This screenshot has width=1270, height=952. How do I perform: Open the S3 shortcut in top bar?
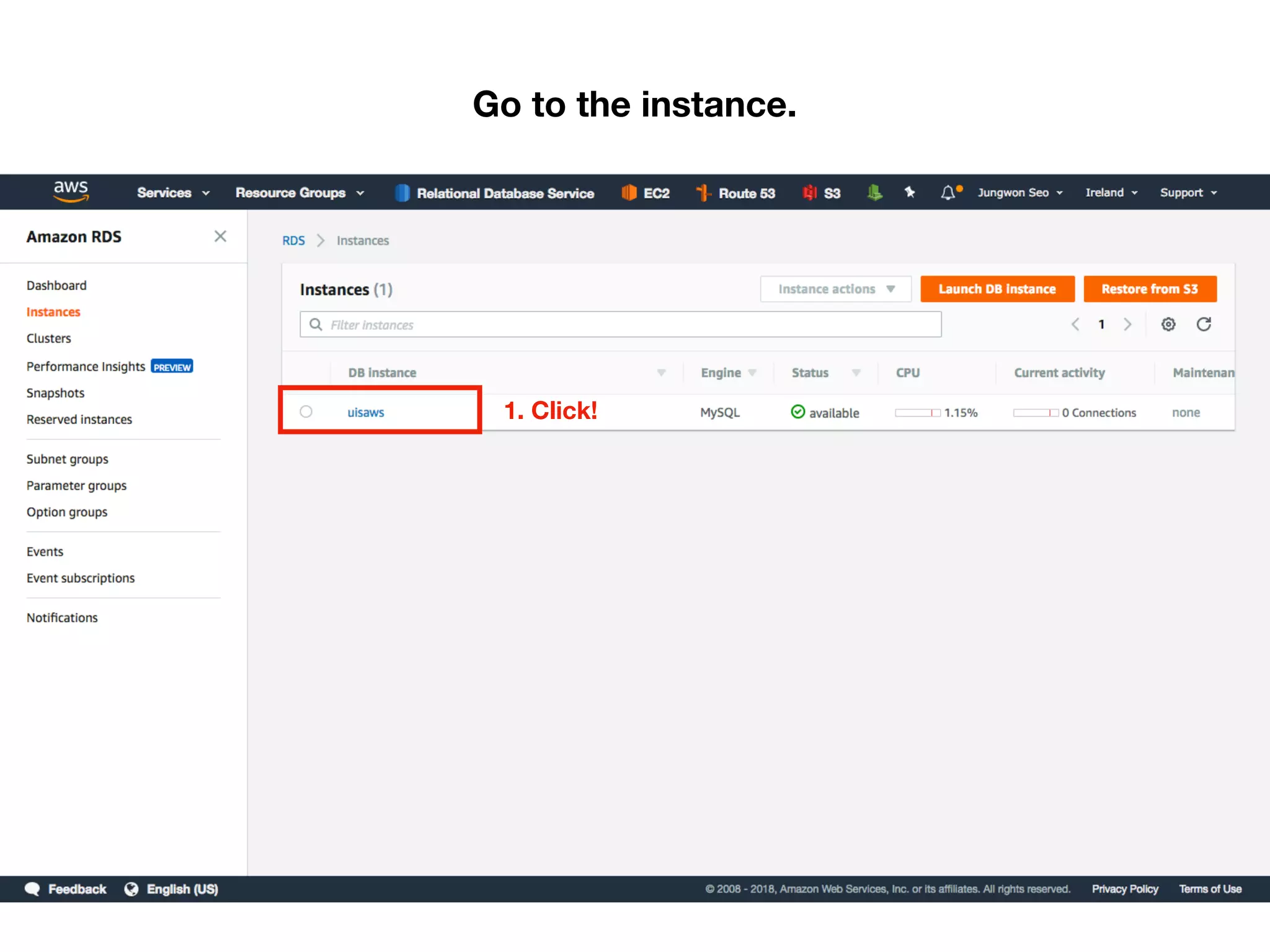(x=822, y=193)
